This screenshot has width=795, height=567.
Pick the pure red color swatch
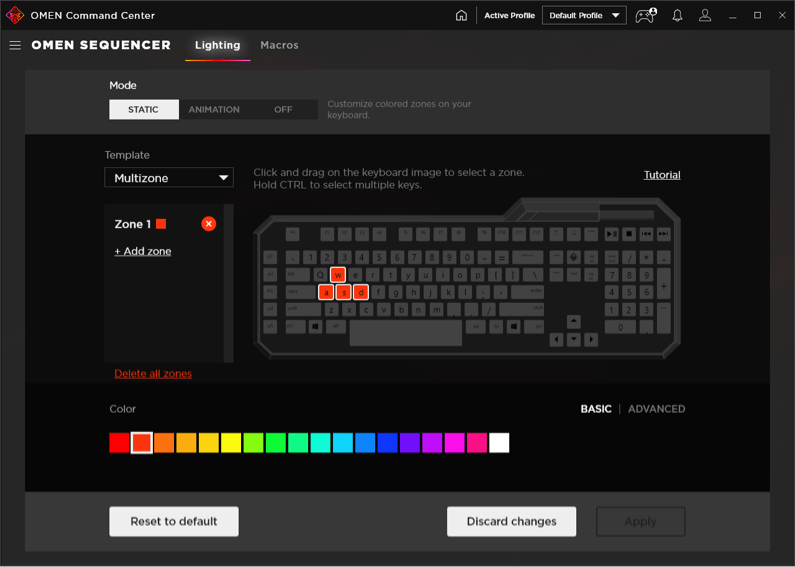click(119, 443)
